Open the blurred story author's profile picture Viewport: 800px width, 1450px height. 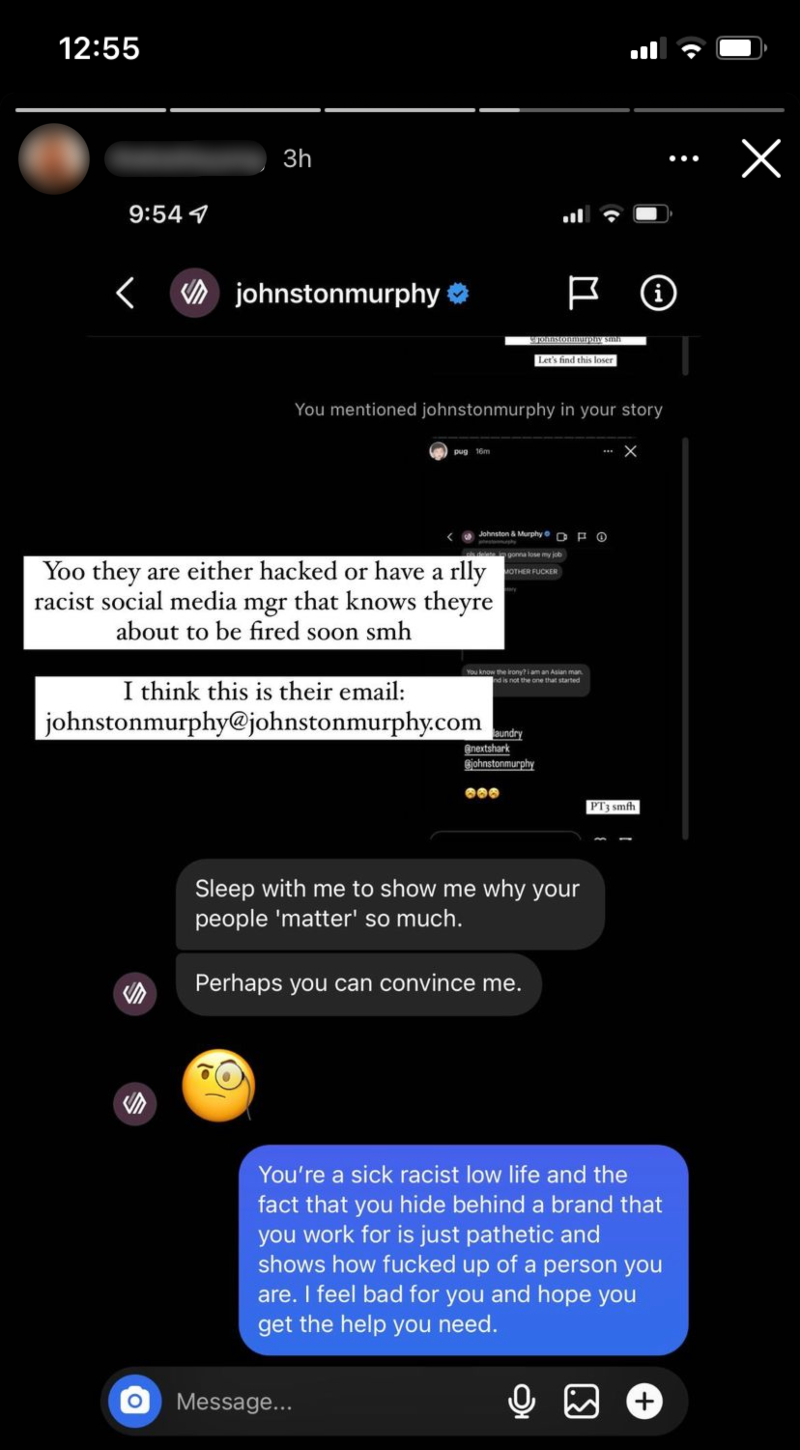click(x=54, y=159)
